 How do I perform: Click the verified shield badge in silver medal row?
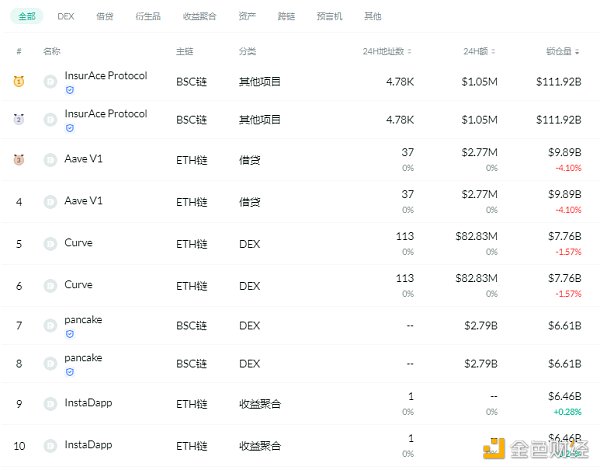click(70, 128)
